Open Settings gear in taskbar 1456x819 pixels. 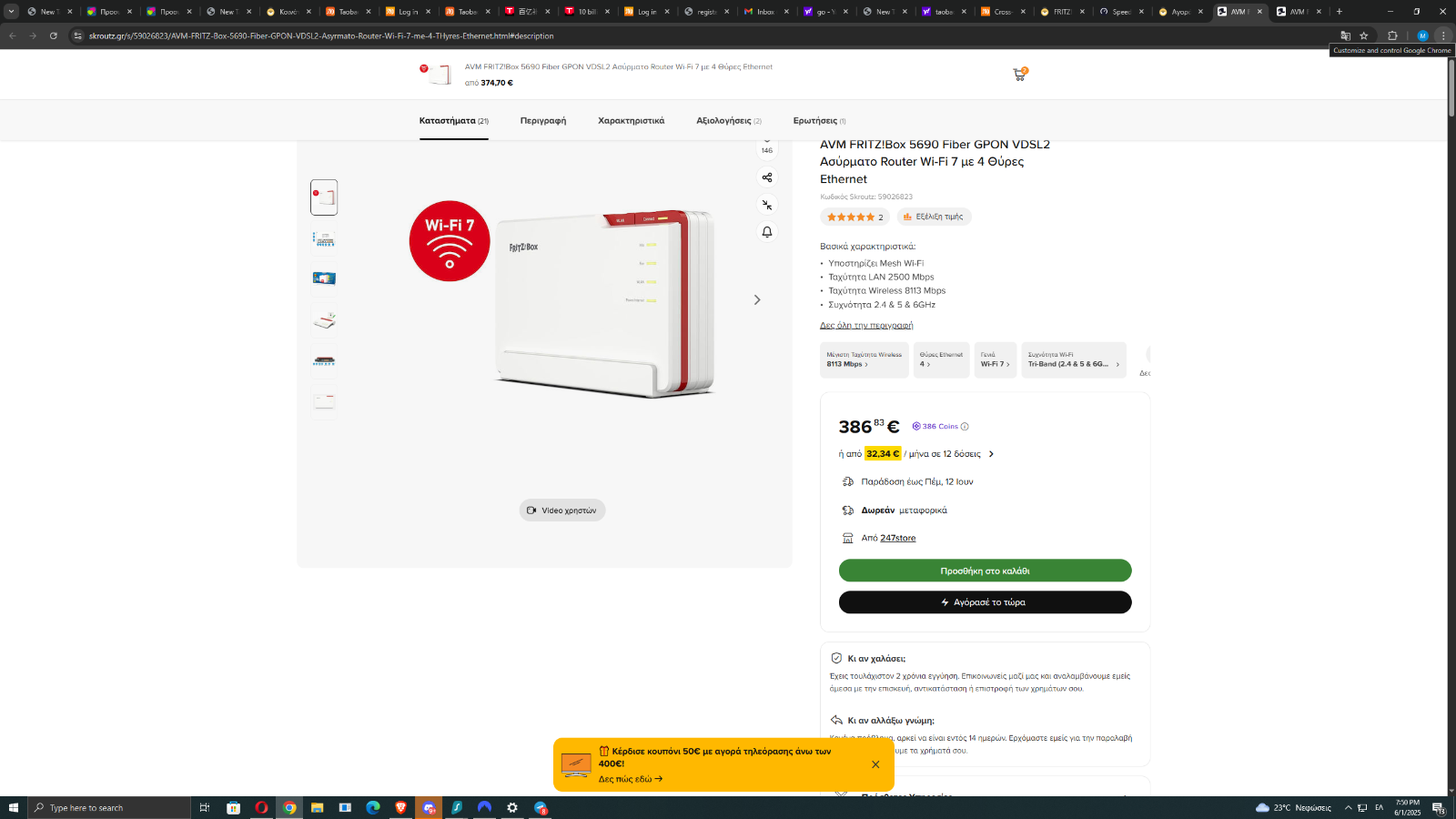coord(512,807)
